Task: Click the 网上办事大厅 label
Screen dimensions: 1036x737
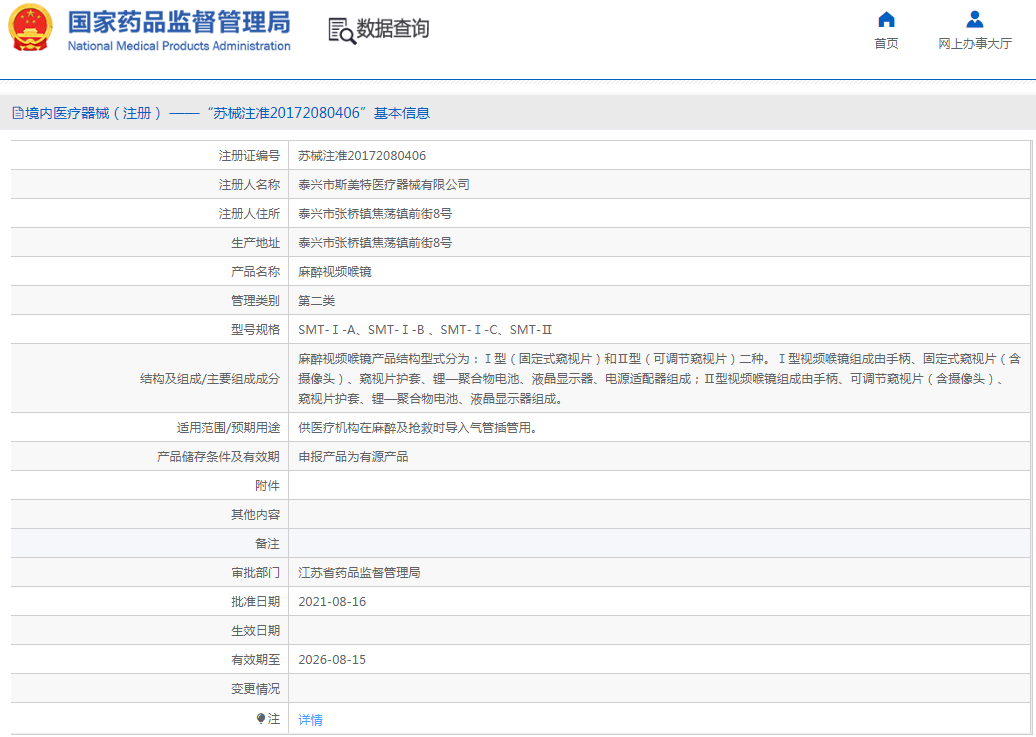Action: click(x=975, y=44)
